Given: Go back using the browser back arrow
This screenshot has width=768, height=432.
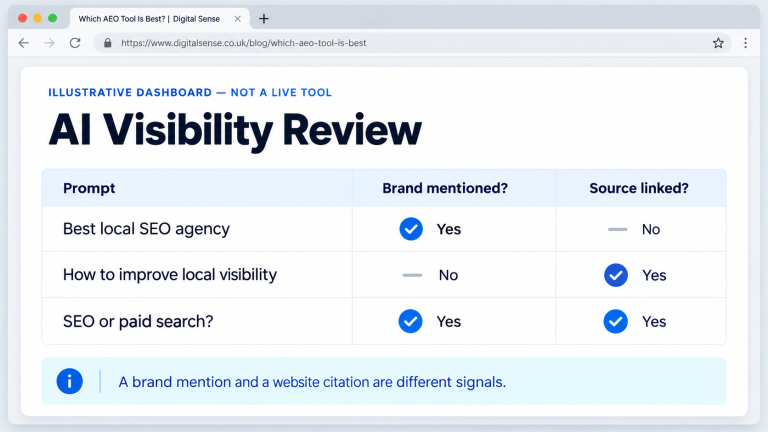Looking at the screenshot, I should [24, 43].
